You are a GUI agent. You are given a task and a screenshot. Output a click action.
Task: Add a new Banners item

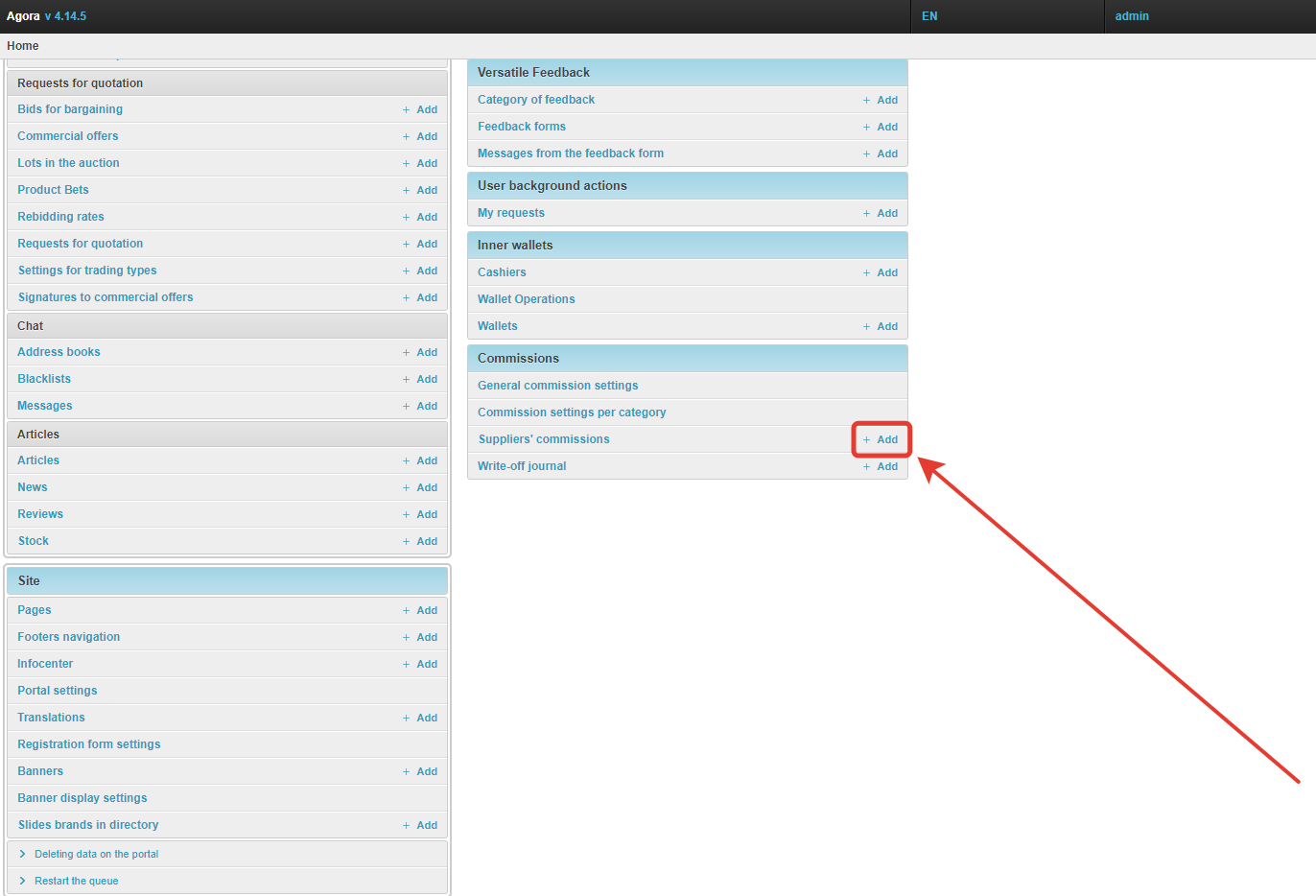[x=420, y=771]
